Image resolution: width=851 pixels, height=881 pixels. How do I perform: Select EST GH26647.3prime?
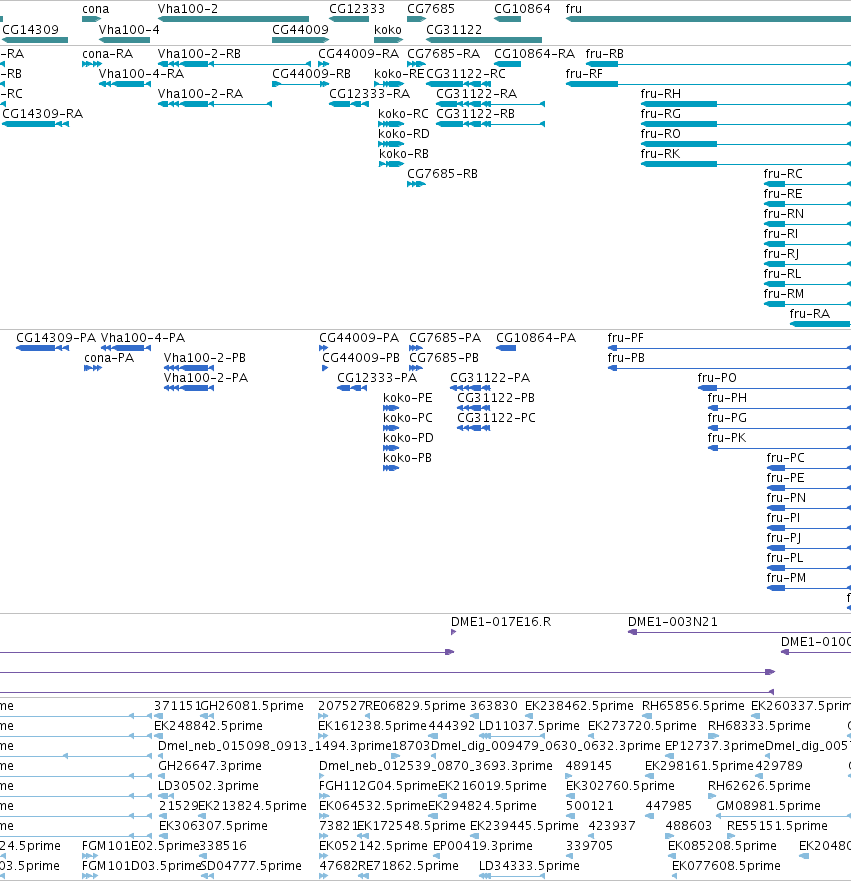pyautogui.click(x=163, y=776)
